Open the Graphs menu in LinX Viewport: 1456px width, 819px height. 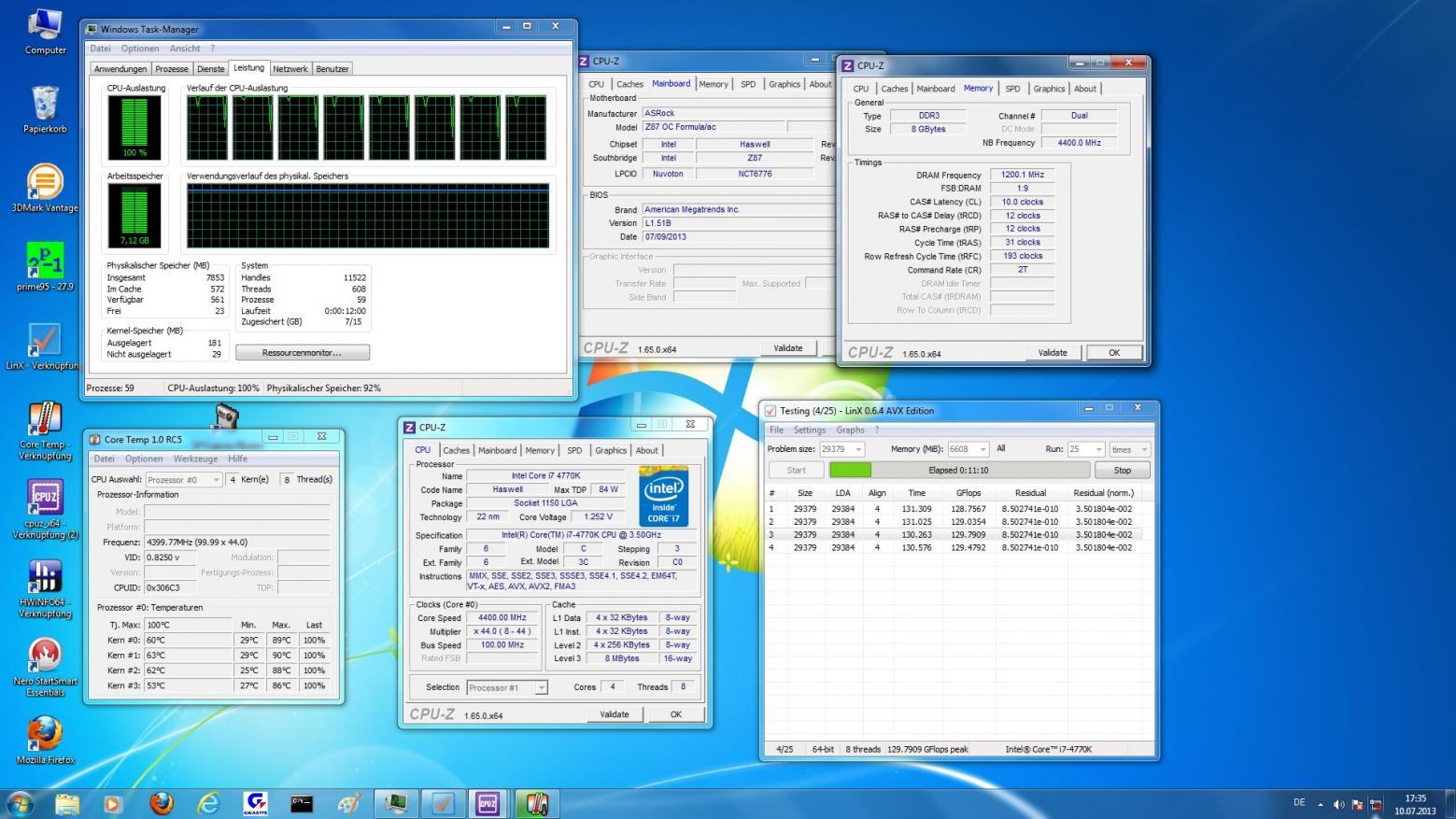click(850, 430)
